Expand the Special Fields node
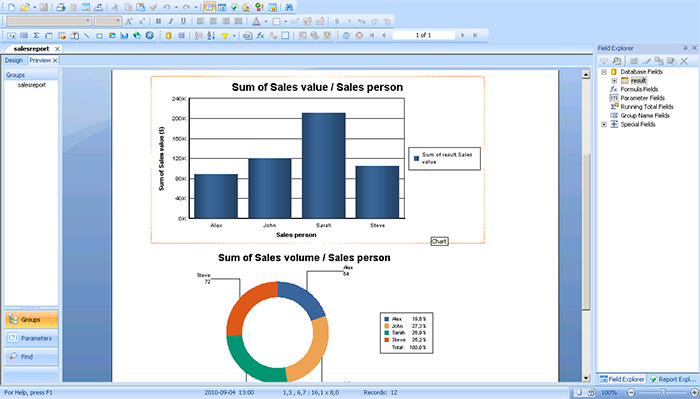Screen dimensions: 700x399 click(x=604, y=125)
